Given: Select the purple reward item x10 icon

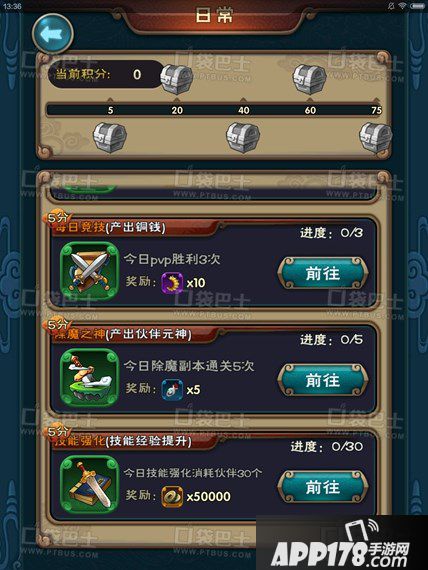Looking at the screenshot, I should [x=172, y=283].
